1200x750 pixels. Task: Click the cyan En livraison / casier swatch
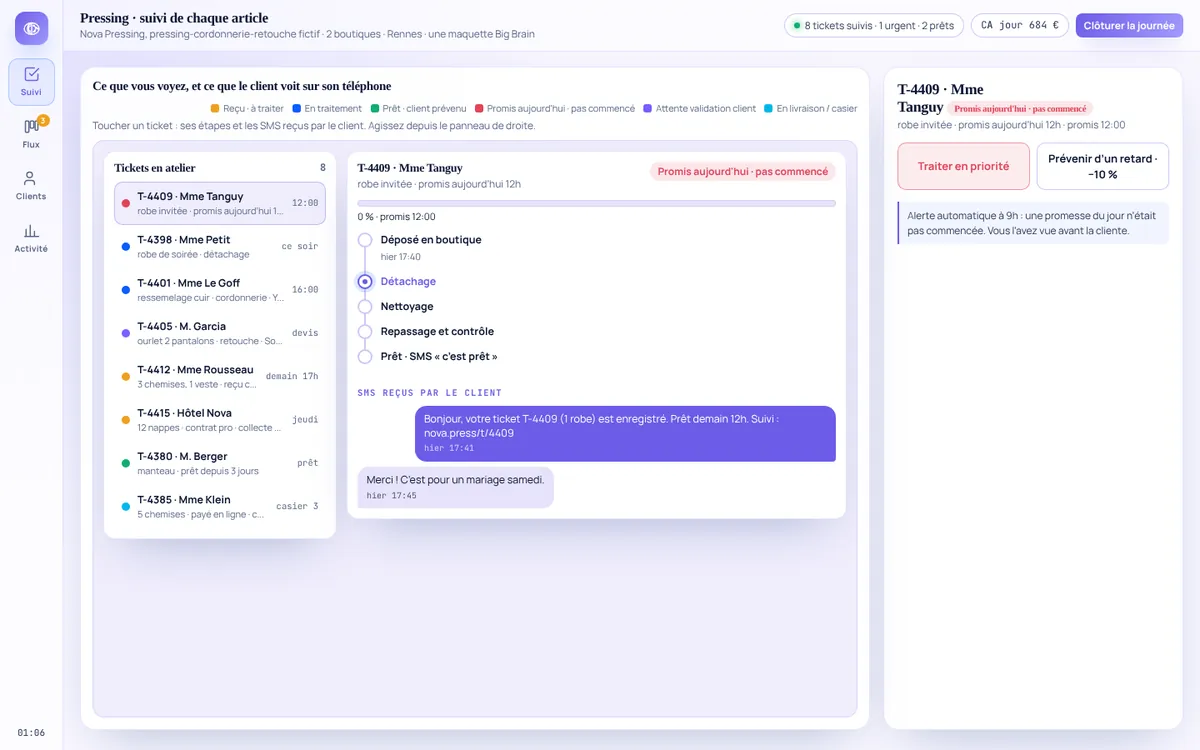point(768,108)
